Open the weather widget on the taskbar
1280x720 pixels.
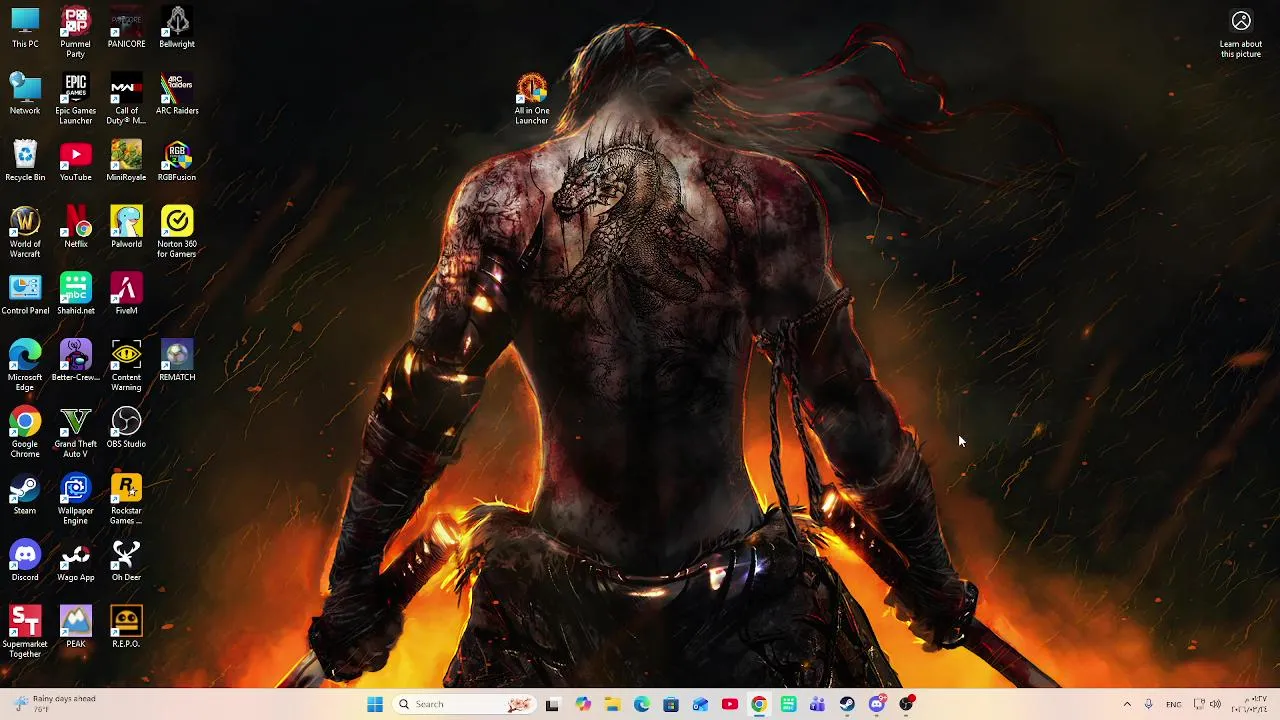click(x=56, y=704)
